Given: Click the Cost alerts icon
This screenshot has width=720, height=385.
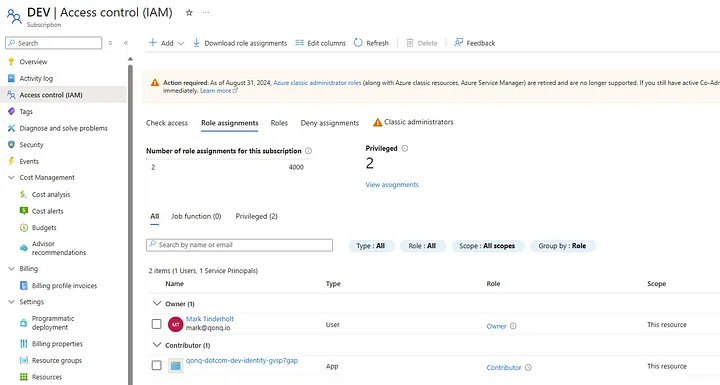Looking at the screenshot, I should click(x=23, y=211).
